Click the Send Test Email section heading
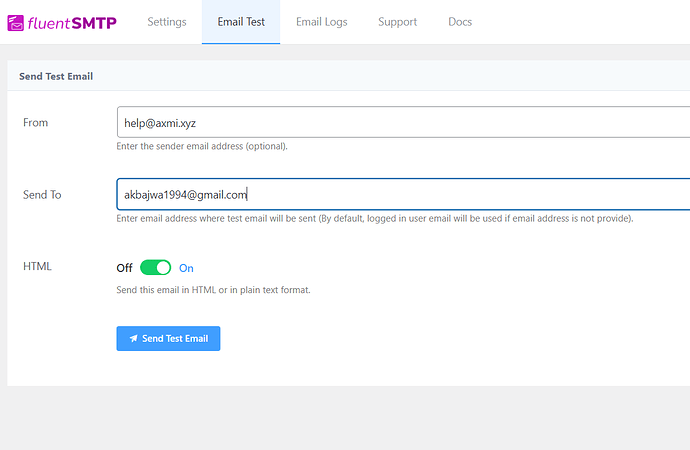 click(x=56, y=76)
